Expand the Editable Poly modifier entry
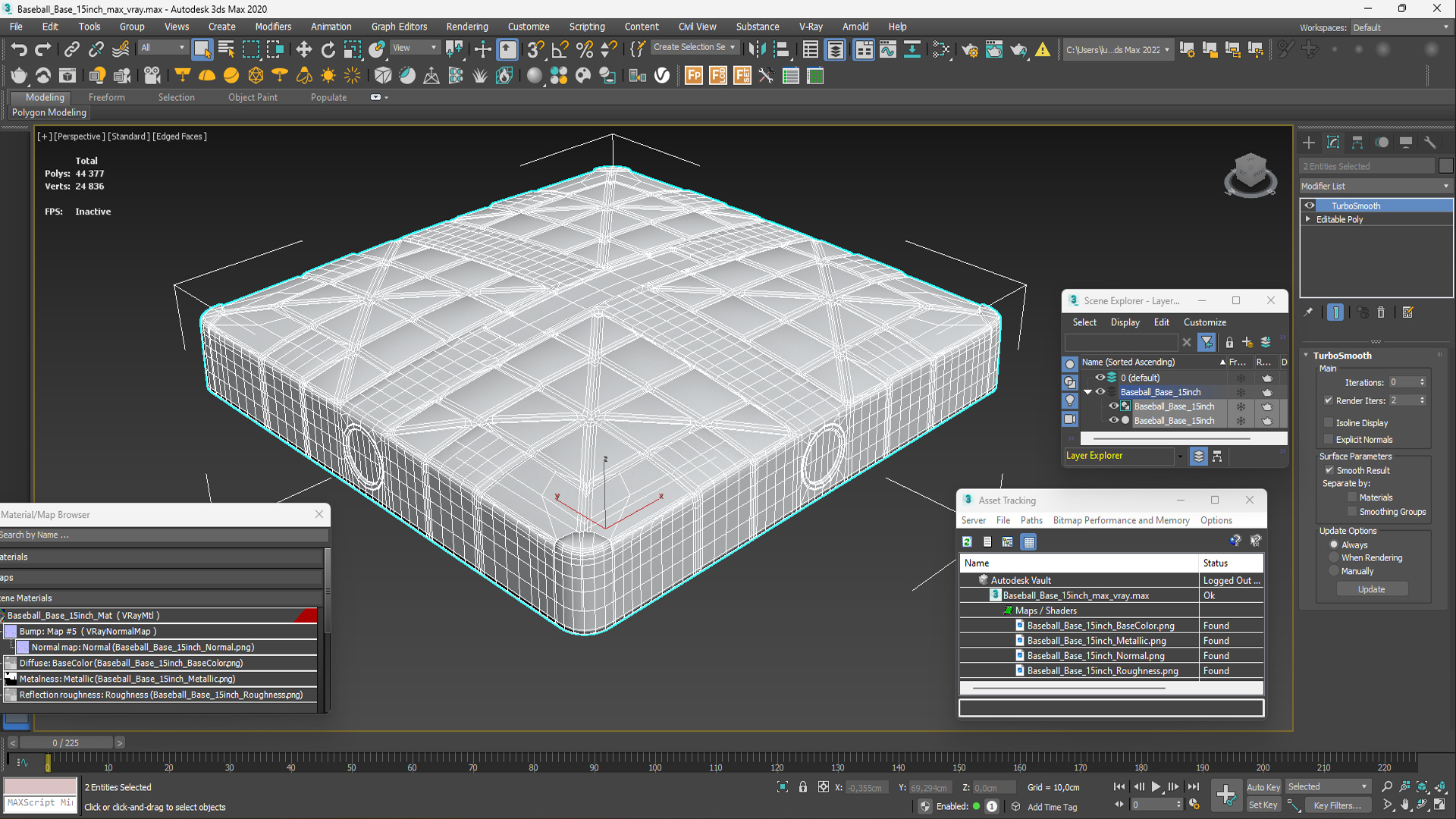Screen dimensions: 1456x819 pyautogui.click(x=1308, y=219)
